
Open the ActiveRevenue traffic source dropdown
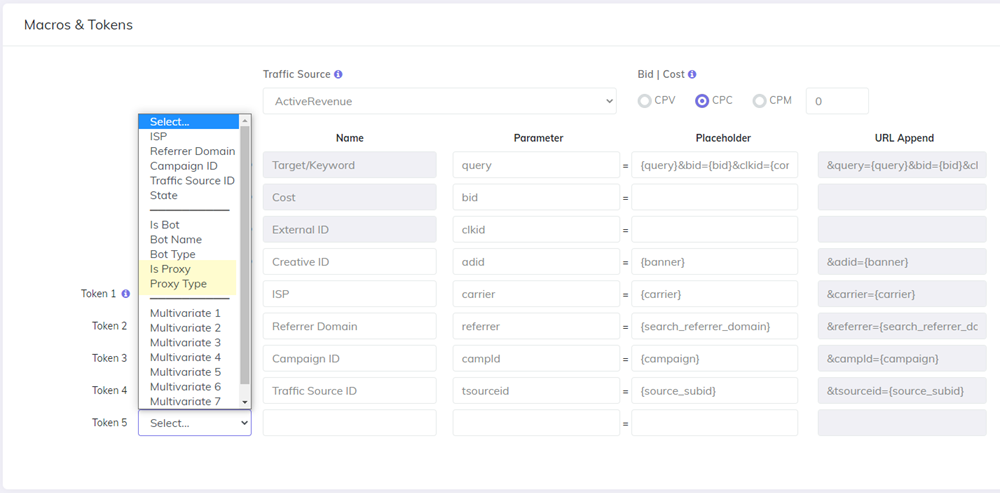(x=439, y=101)
